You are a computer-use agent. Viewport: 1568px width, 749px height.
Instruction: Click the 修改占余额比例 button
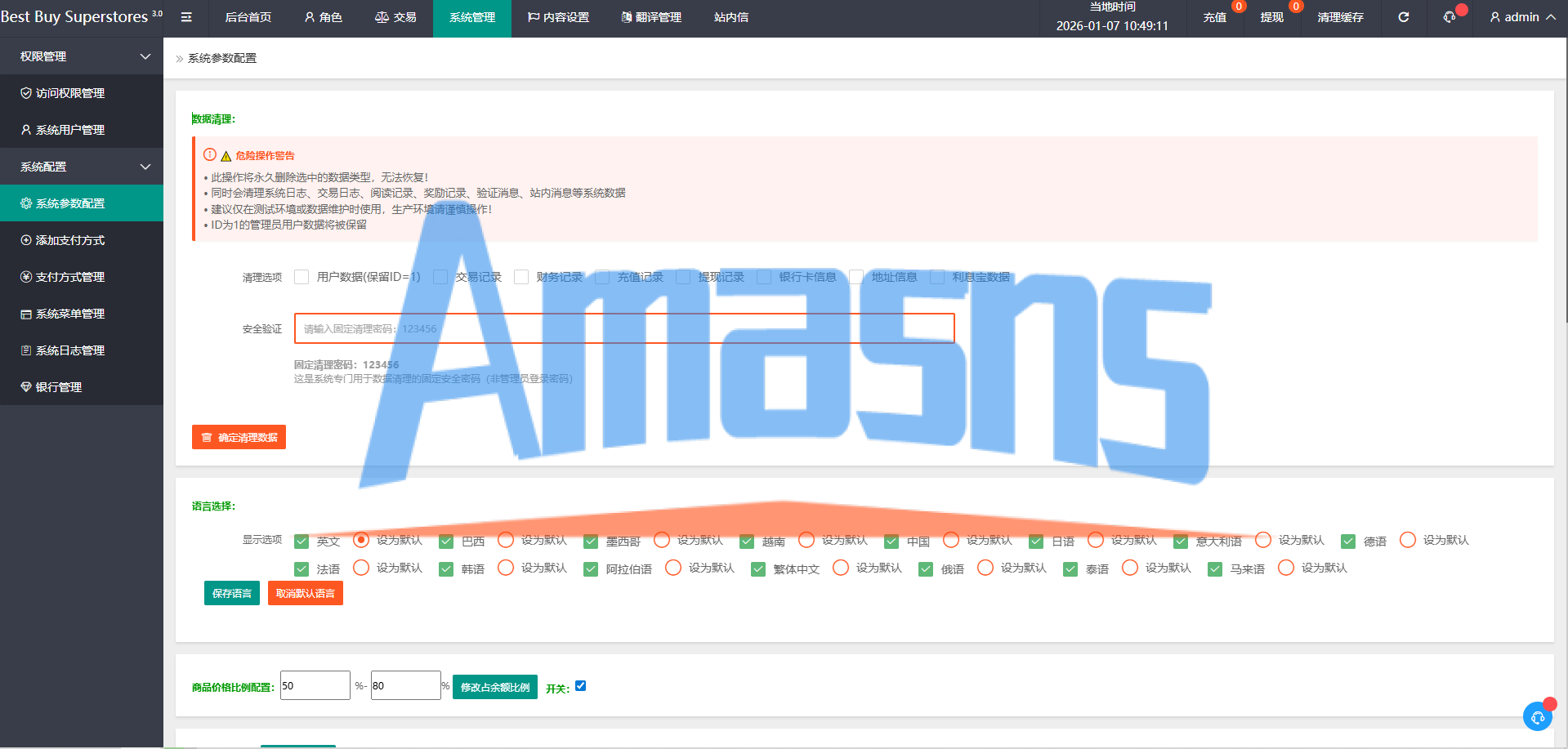495,687
